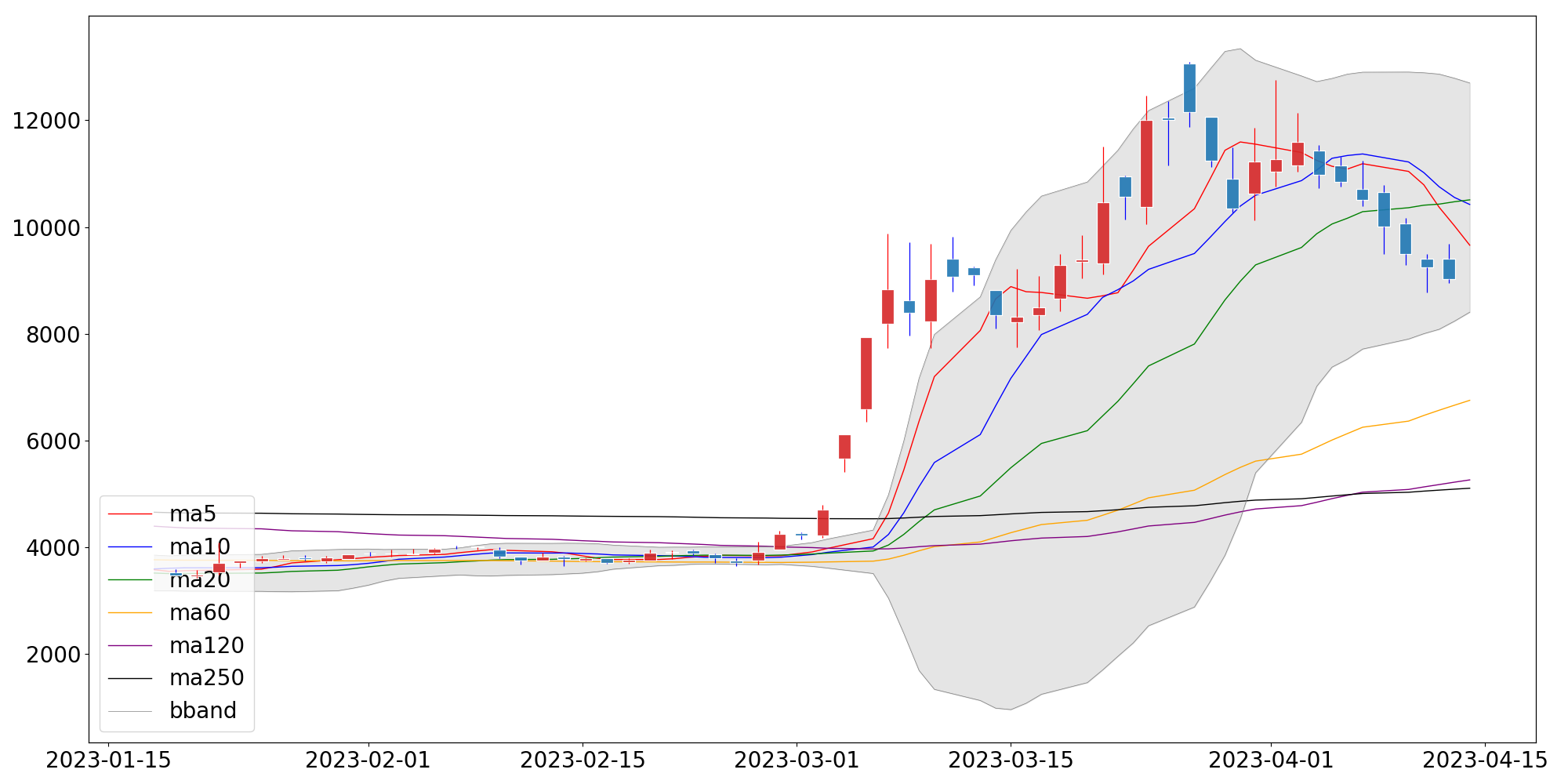Click the 2023-03-15 x-axis date label
The width and height of the screenshot is (1568, 784).
click(x=1011, y=761)
